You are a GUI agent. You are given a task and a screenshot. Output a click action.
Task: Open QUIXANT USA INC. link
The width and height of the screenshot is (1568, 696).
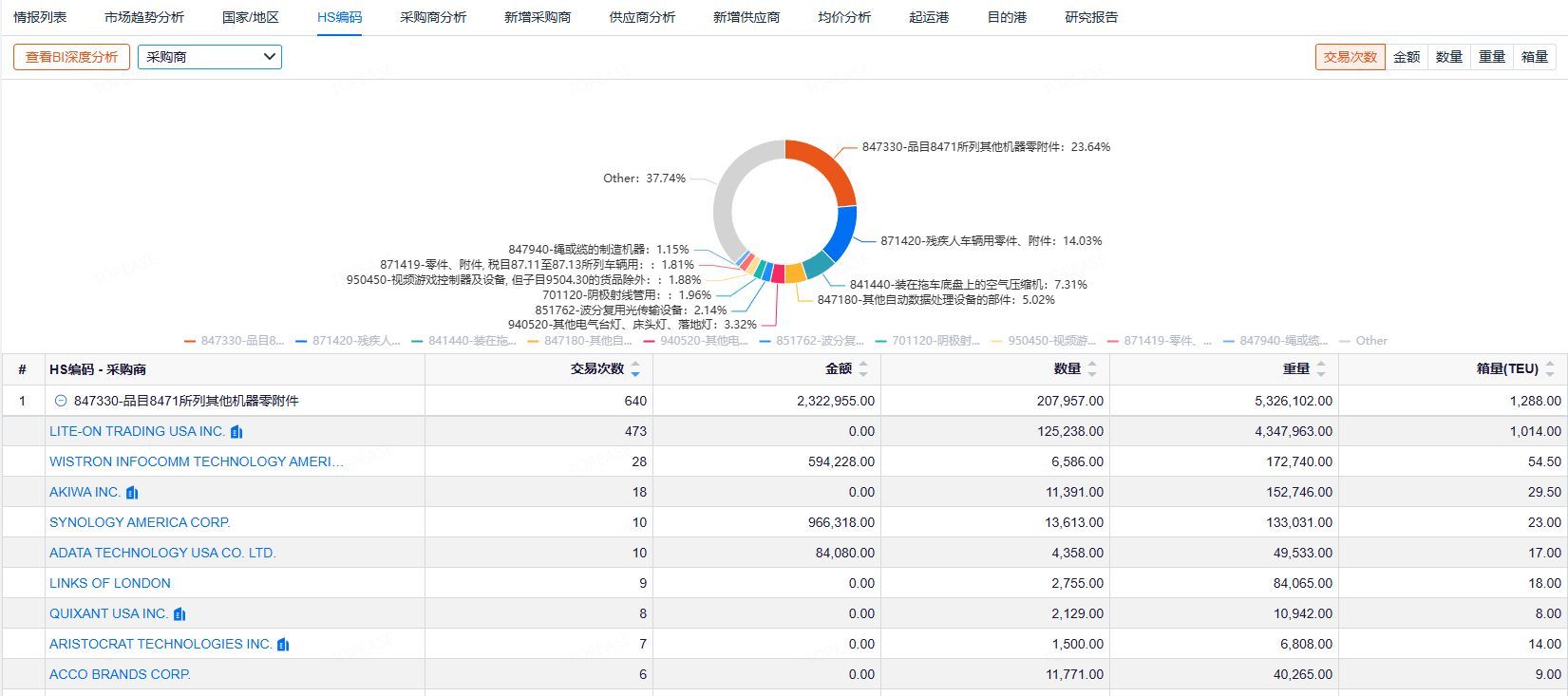108,613
